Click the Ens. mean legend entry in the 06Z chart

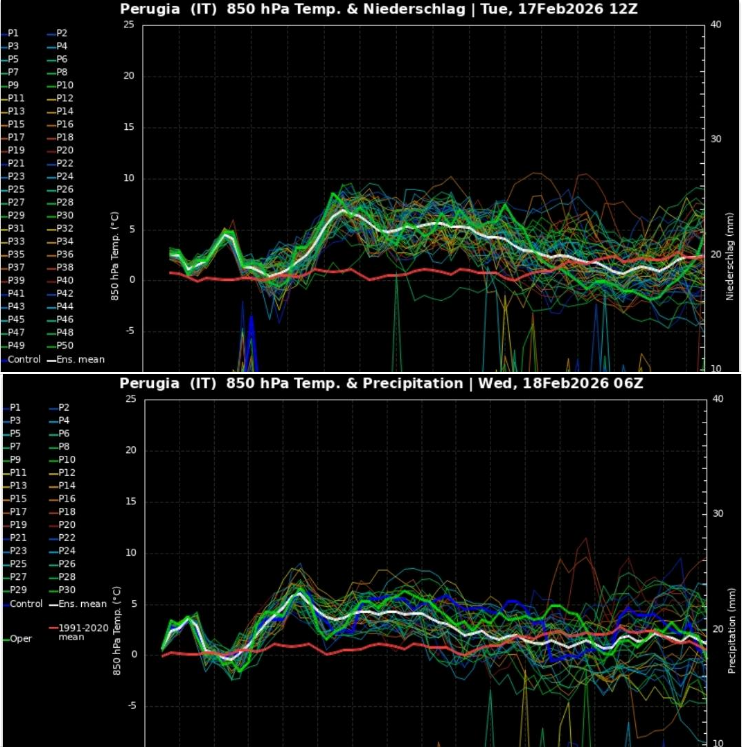point(82,603)
